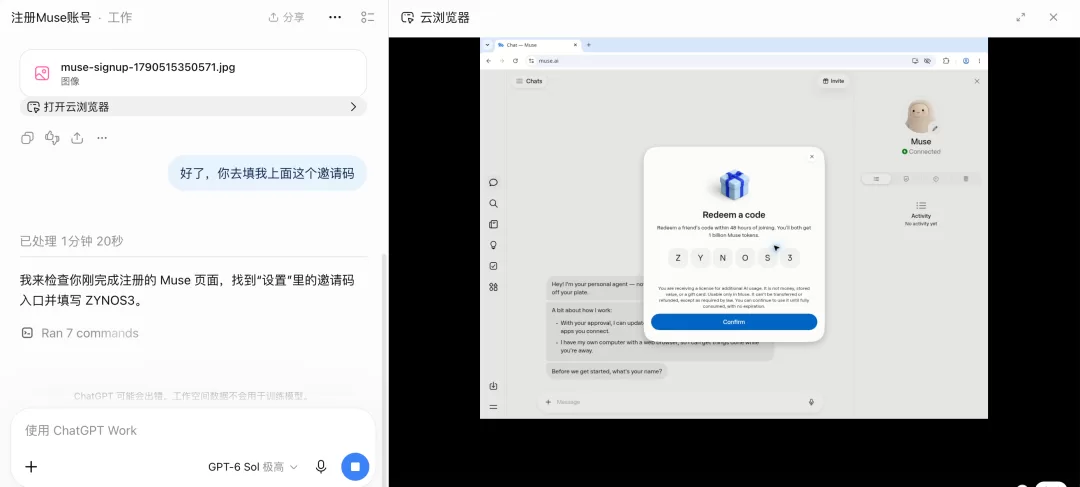This screenshot has height=487, width=1080.
Task: Click the Invite button in Muse
Action: [x=833, y=81]
